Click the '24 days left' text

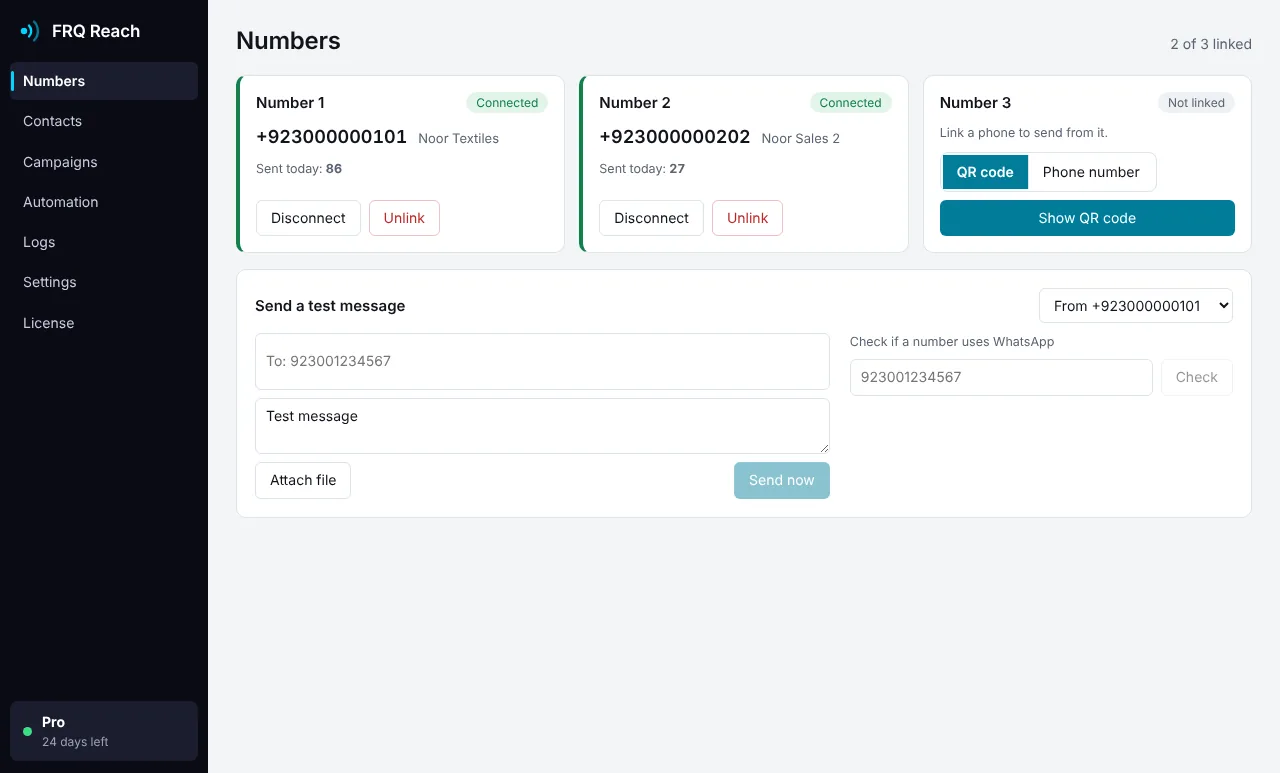[75, 742]
